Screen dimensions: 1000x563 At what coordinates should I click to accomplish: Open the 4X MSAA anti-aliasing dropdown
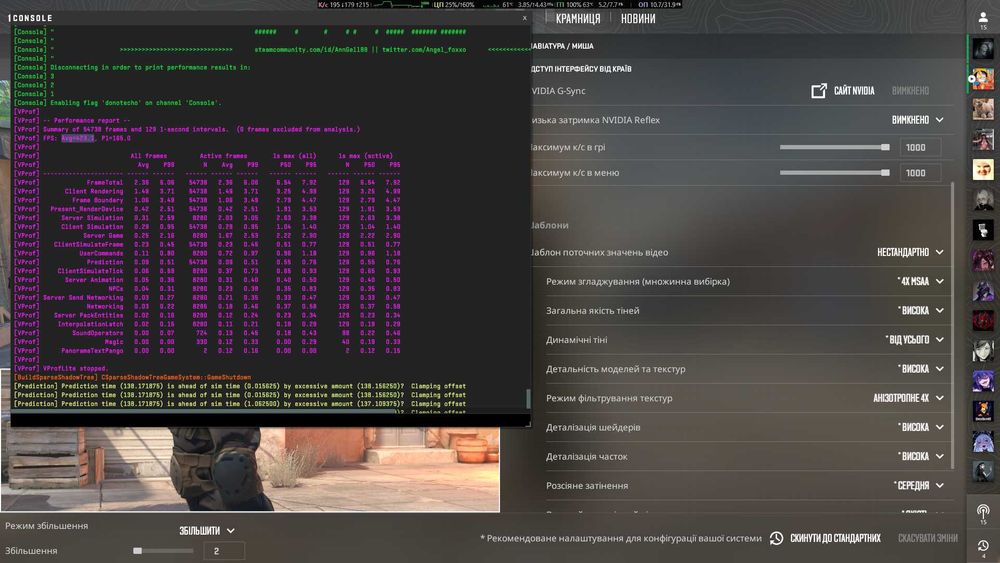[920, 281]
